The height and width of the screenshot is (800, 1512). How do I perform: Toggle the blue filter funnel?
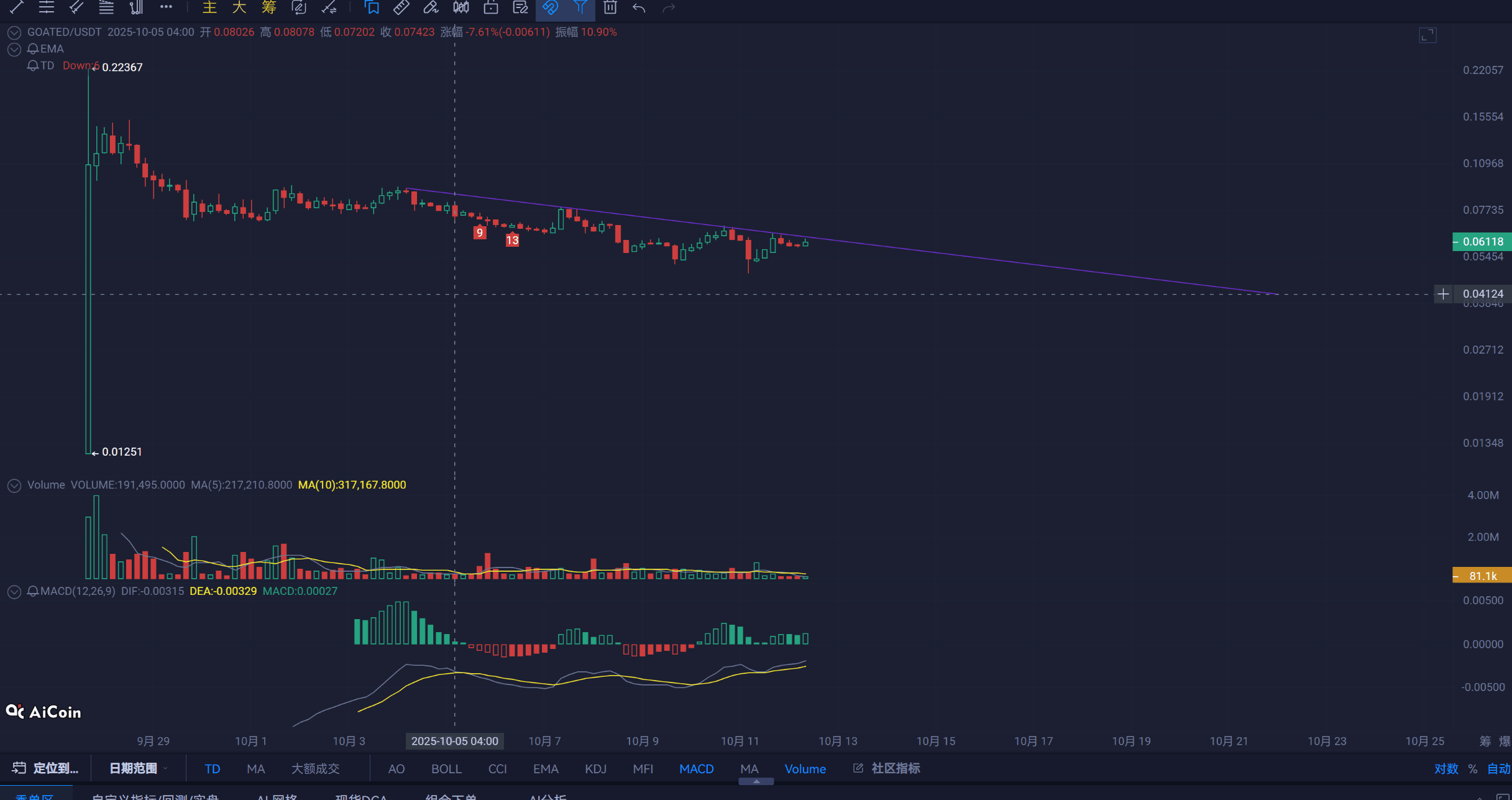pyautogui.click(x=580, y=7)
